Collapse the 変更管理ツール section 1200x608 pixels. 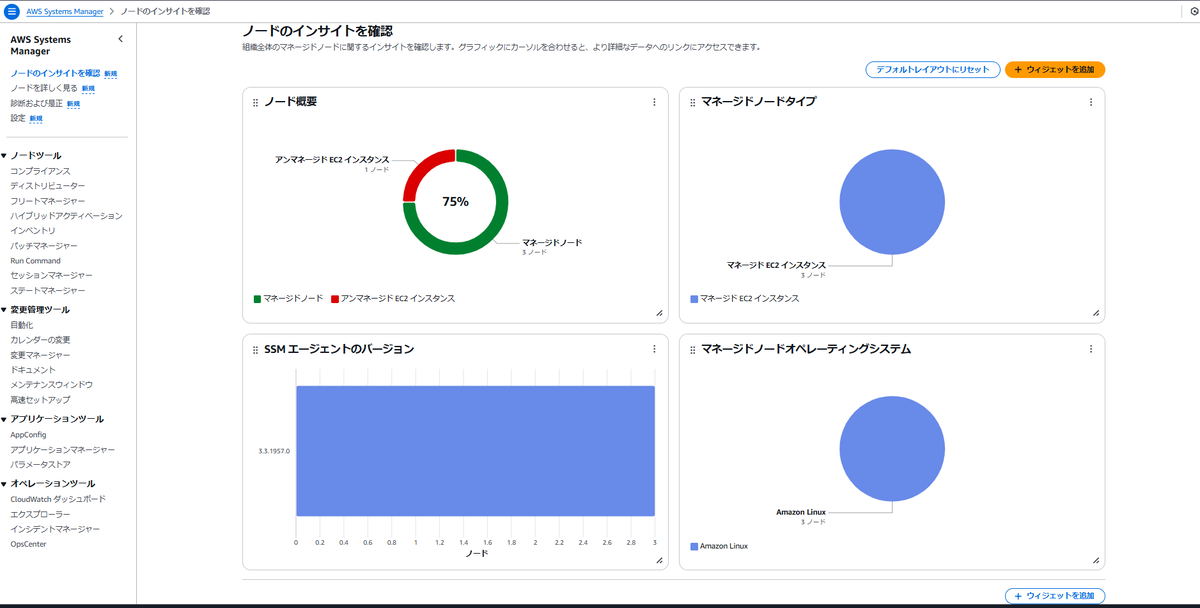5,310
